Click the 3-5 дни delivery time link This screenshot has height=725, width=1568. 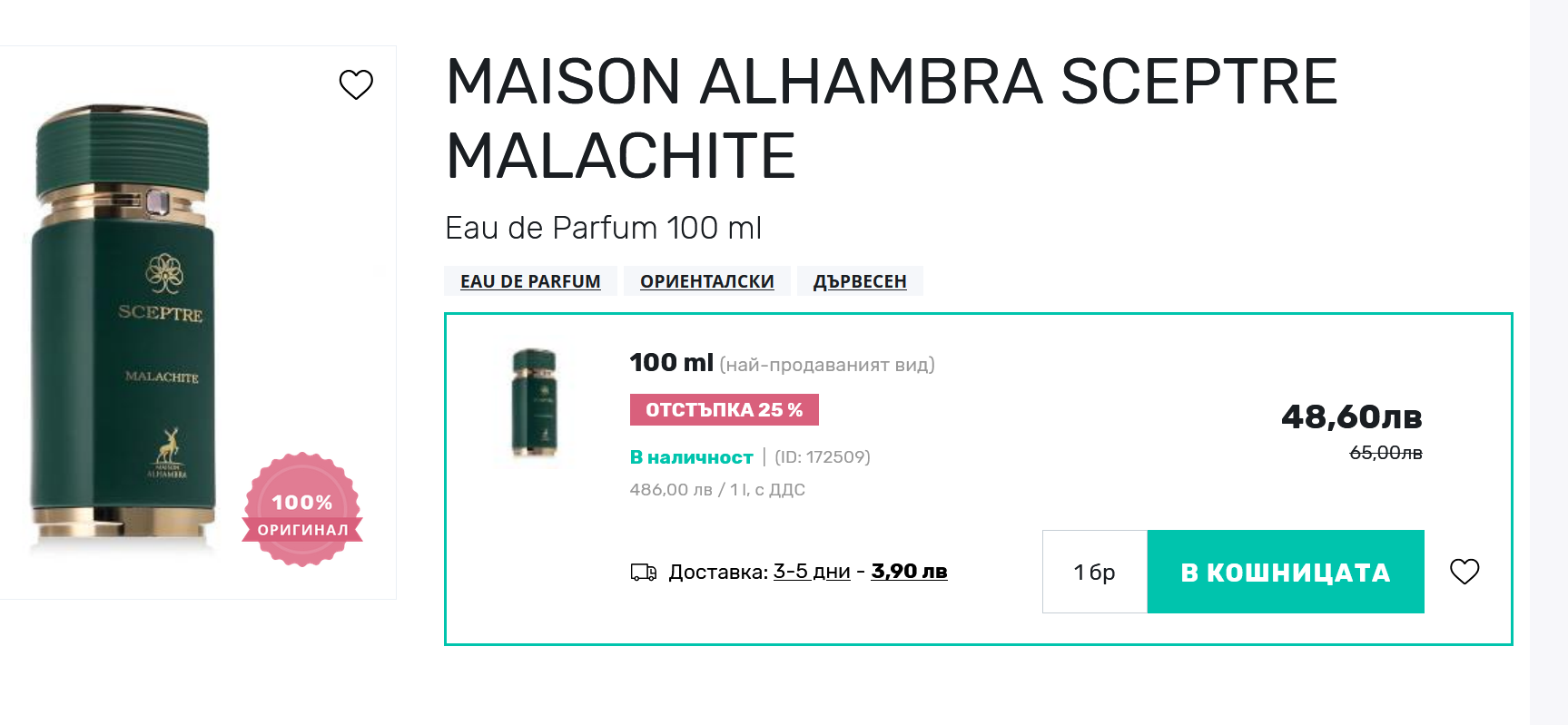pos(812,572)
